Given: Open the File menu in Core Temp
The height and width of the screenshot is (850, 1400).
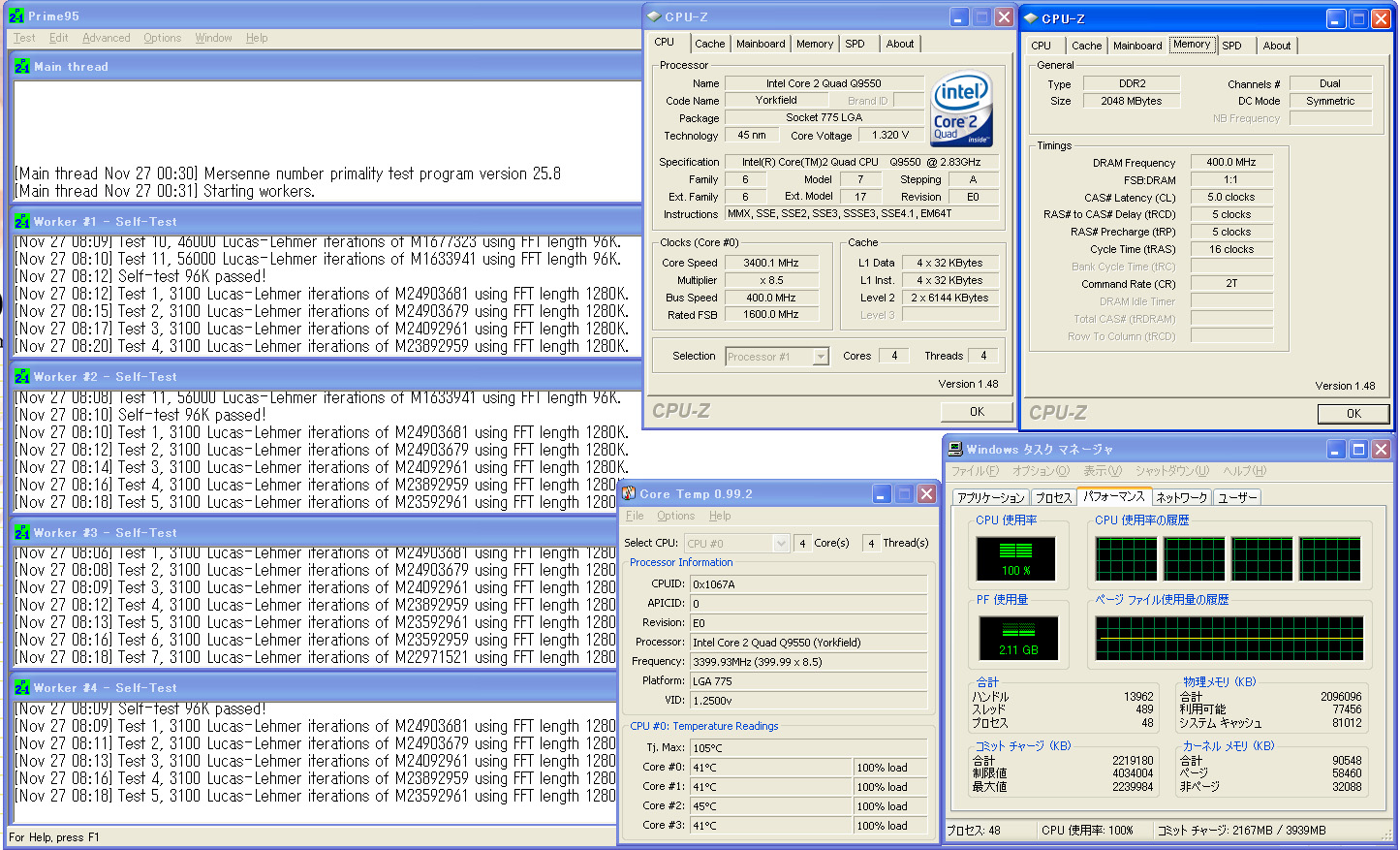Looking at the screenshot, I should 636,516.
